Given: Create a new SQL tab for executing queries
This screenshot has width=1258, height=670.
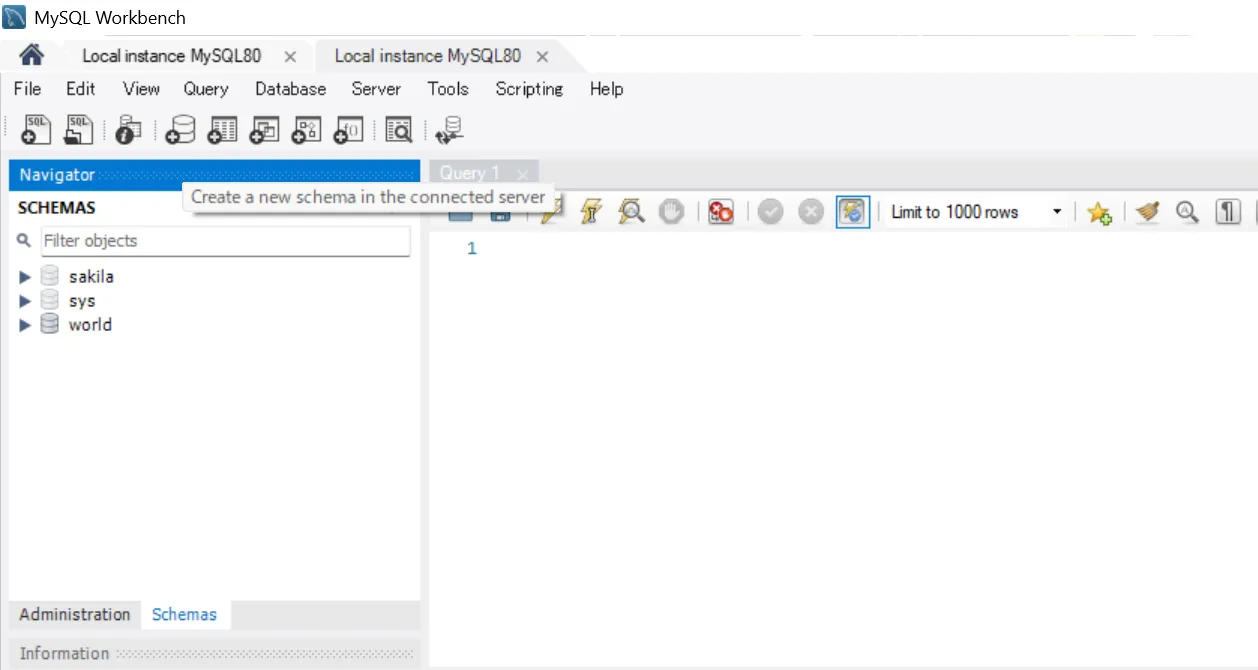Looking at the screenshot, I should click(35, 129).
